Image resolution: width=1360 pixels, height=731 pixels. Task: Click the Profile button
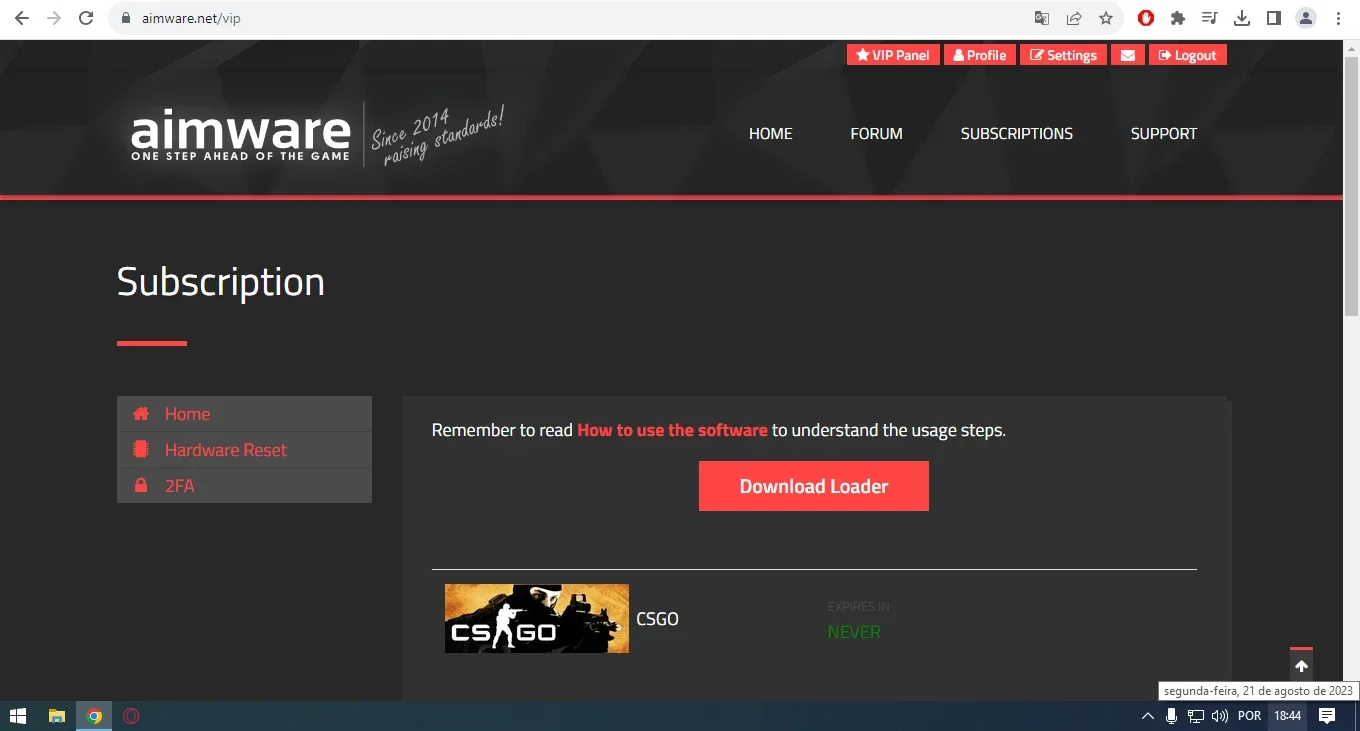pyautogui.click(x=980, y=55)
